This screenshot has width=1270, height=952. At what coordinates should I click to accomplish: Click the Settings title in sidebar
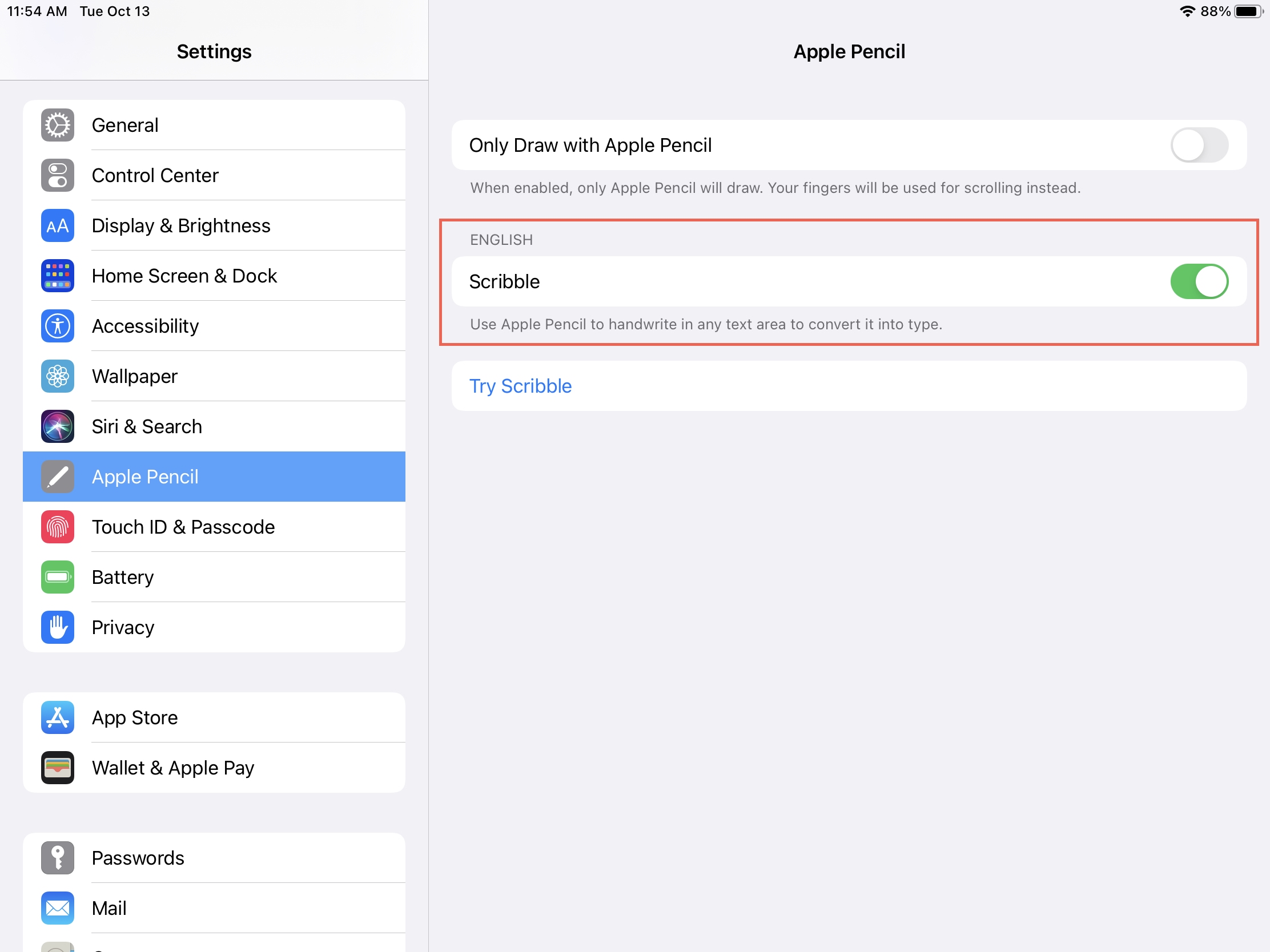click(x=214, y=51)
